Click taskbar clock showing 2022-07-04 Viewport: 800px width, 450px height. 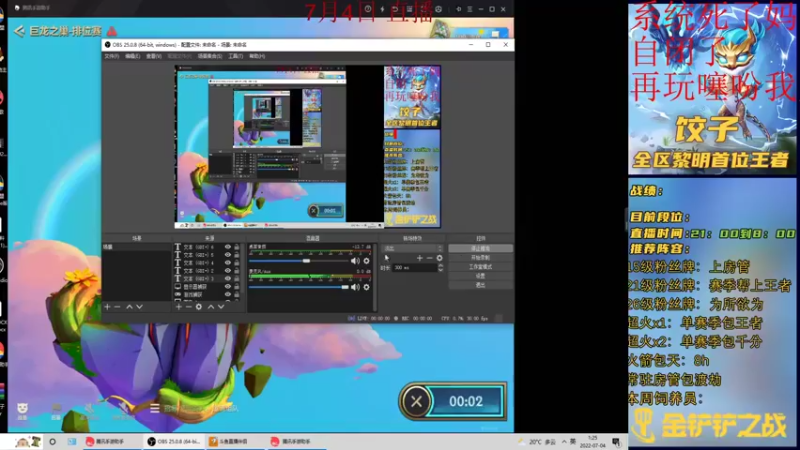[592, 442]
